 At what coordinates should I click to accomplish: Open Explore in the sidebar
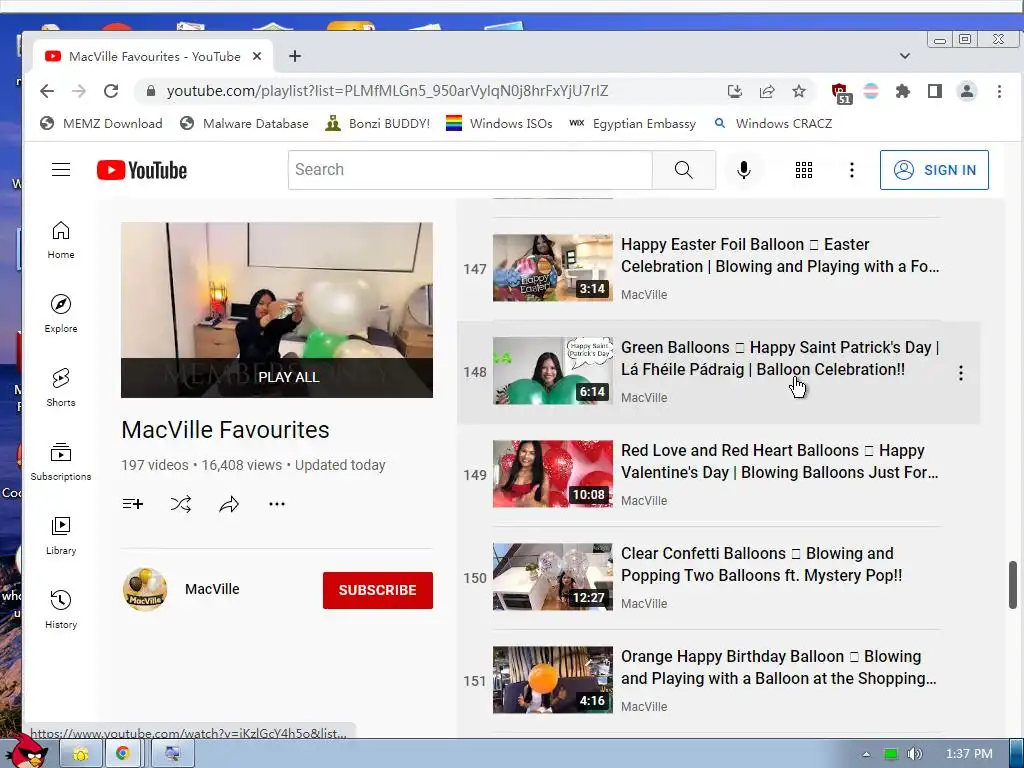tap(61, 313)
